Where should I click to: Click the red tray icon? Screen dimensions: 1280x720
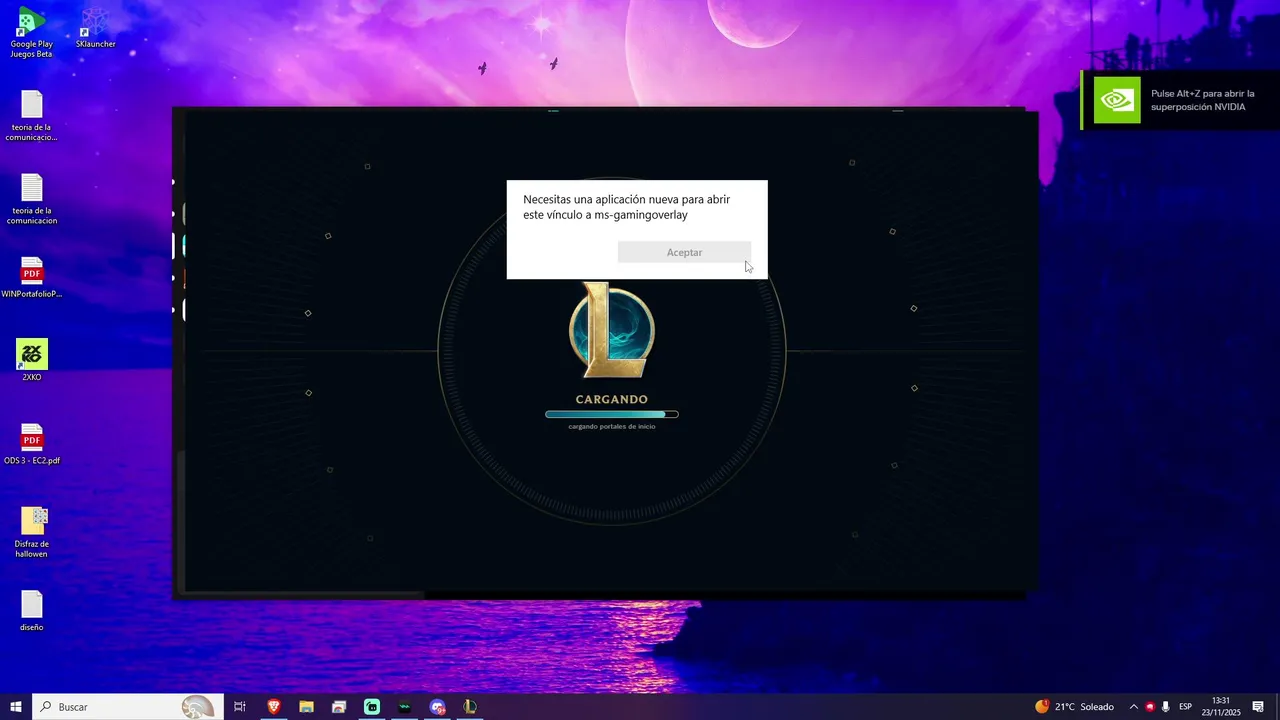point(1149,707)
